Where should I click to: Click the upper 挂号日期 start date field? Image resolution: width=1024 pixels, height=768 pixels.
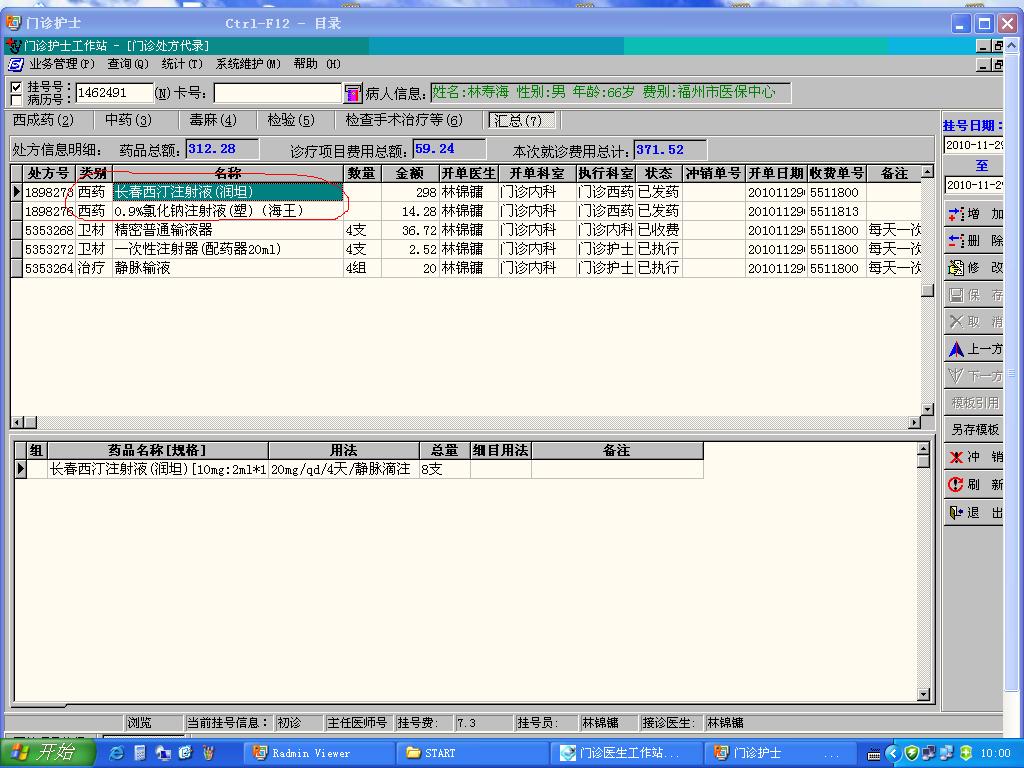(973, 145)
